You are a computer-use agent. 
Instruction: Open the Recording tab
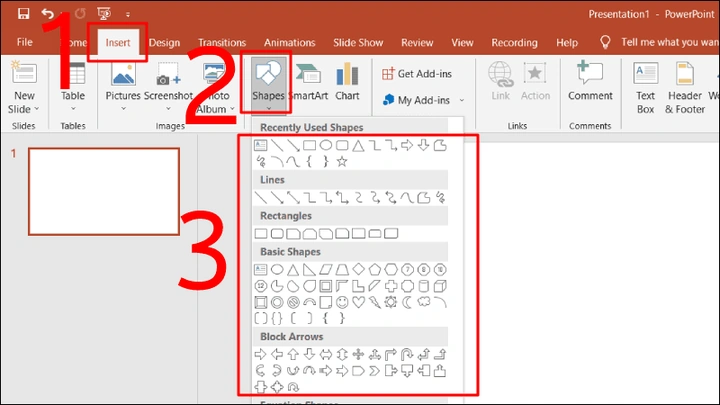click(x=514, y=43)
